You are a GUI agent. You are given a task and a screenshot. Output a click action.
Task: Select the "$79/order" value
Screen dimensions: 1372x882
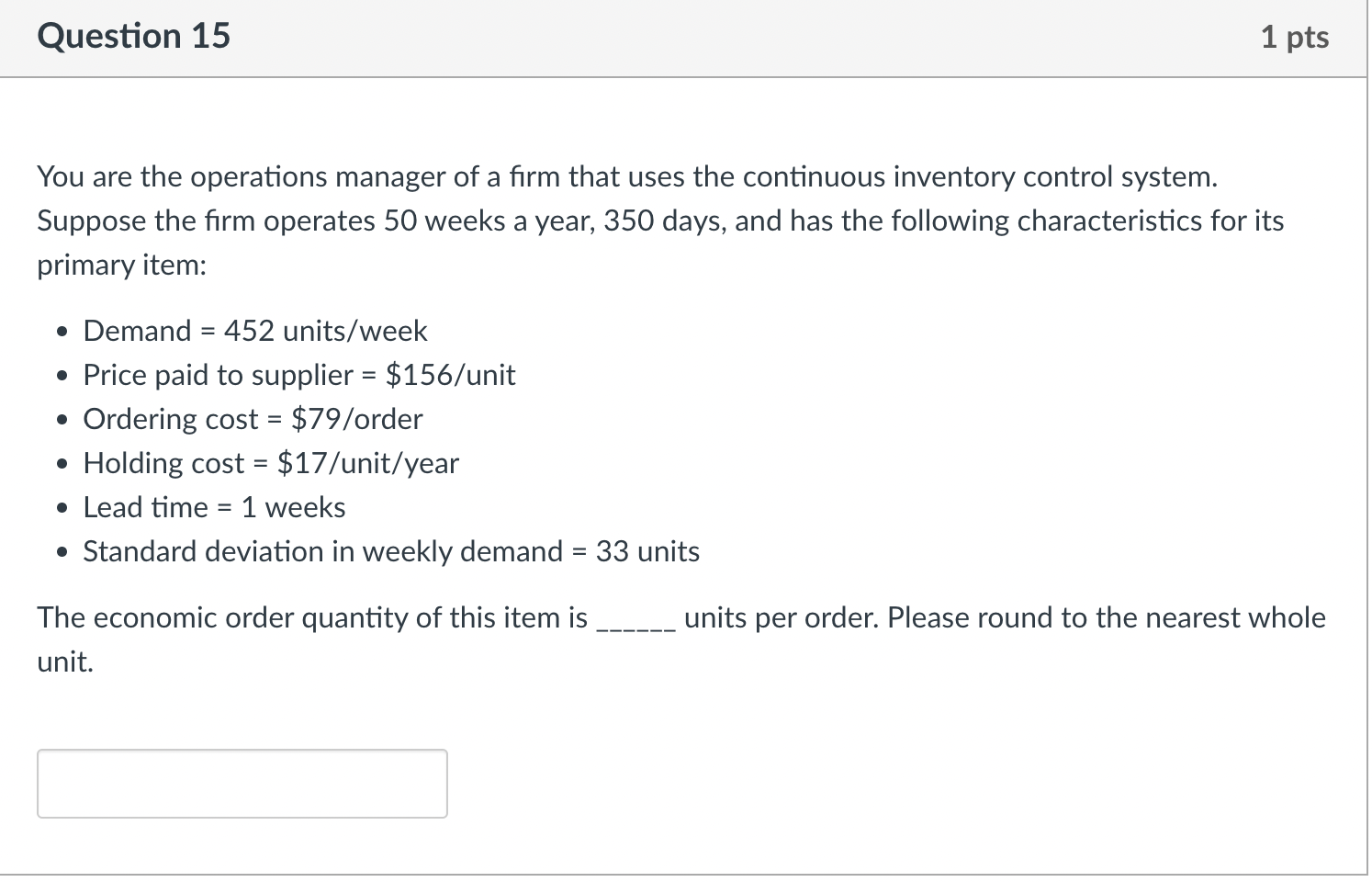[x=356, y=419]
